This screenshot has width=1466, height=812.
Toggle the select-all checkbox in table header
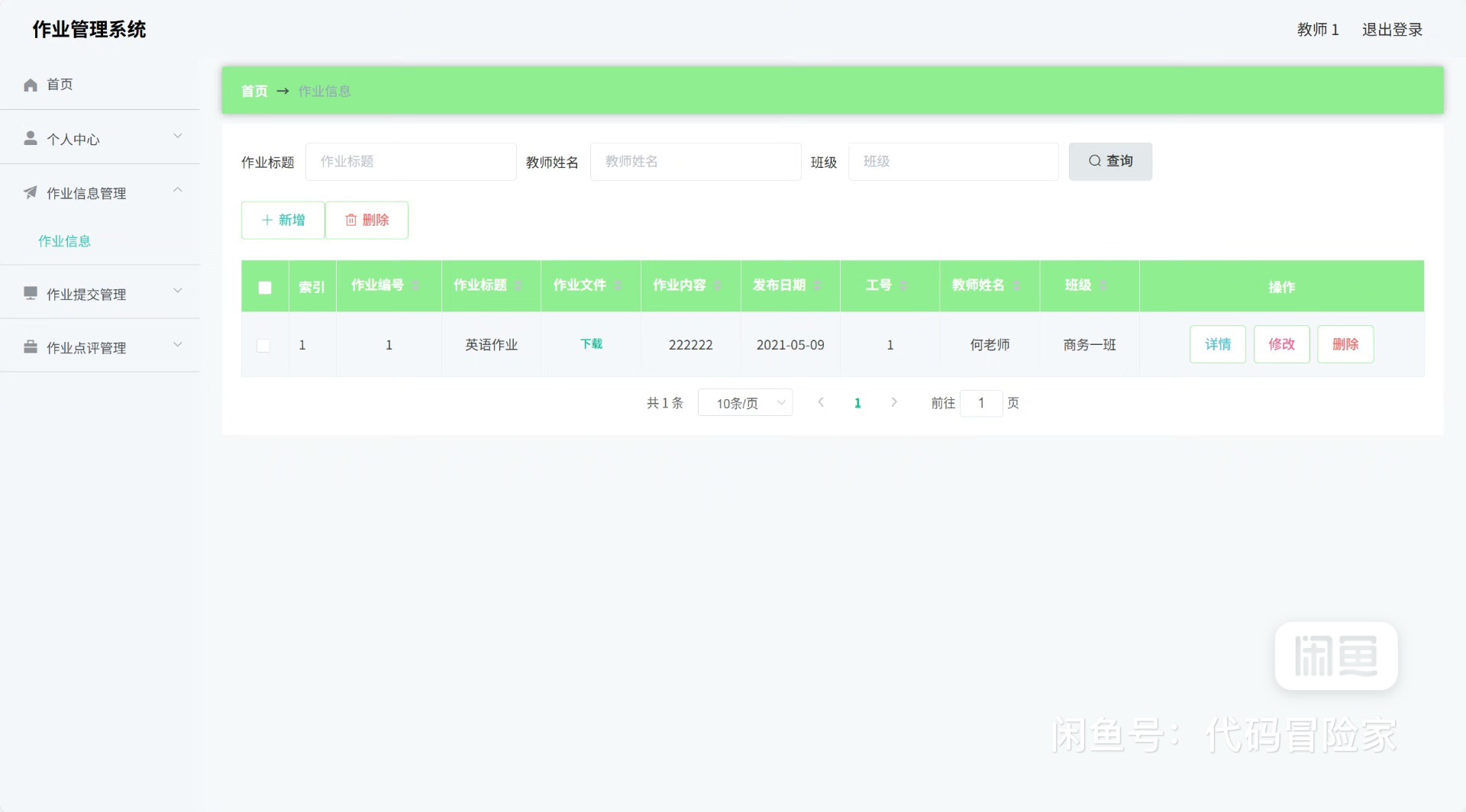tap(265, 288)
